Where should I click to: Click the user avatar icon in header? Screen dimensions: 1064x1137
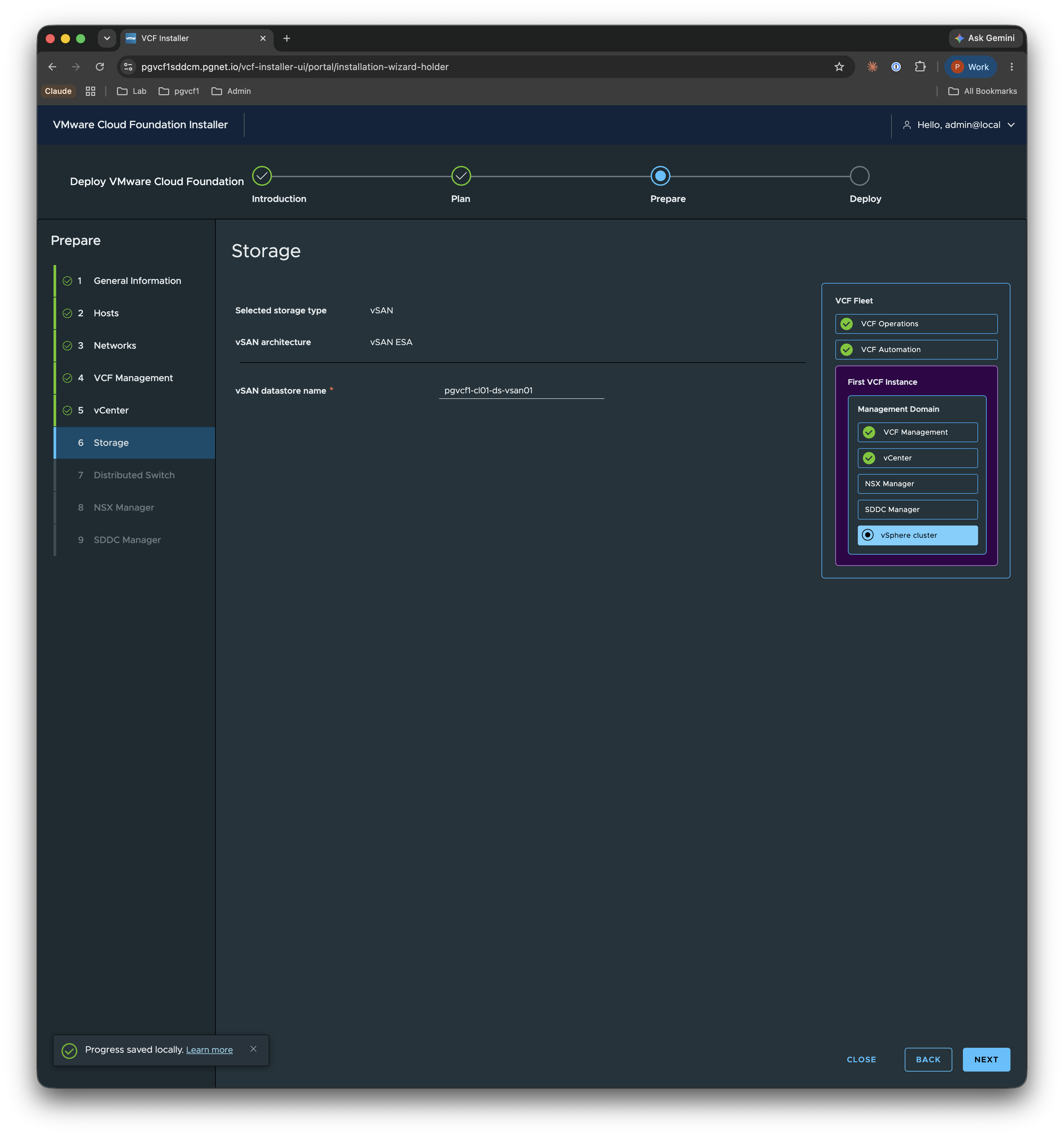pyautogui.click(x=907, y=125)
